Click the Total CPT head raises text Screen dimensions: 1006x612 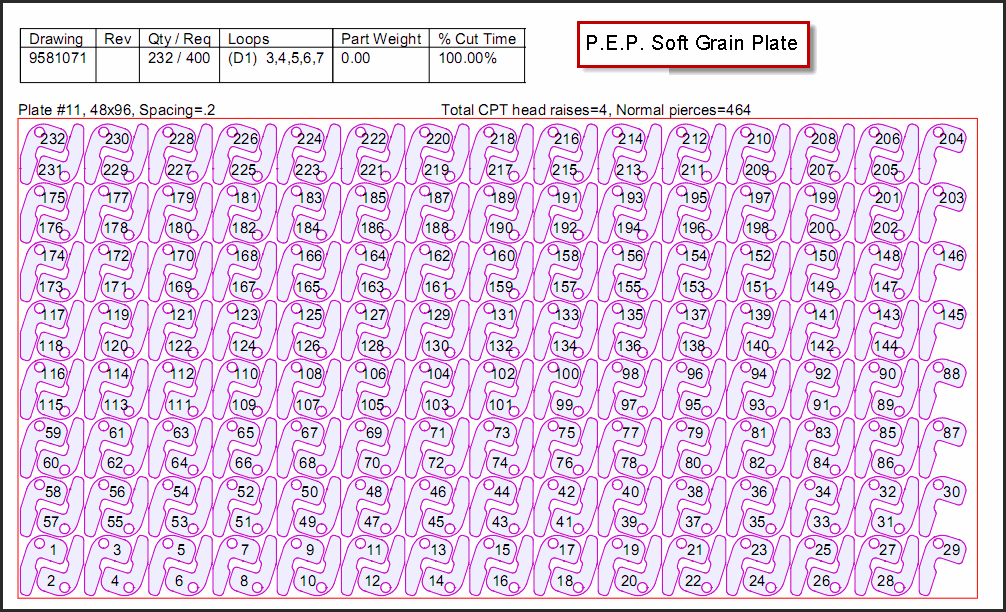tap(595, 109)
